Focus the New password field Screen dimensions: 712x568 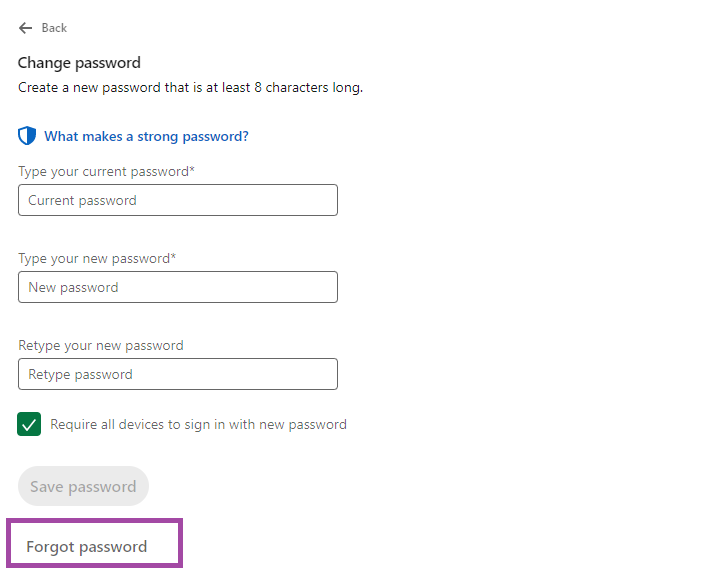[x=178, y=287]
